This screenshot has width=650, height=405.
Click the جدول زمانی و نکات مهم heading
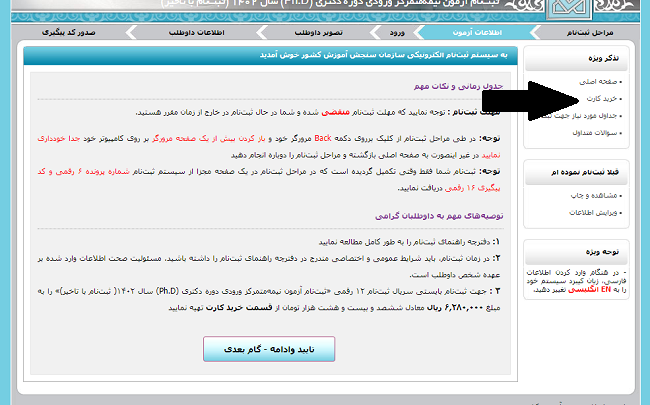click(458, 86)
